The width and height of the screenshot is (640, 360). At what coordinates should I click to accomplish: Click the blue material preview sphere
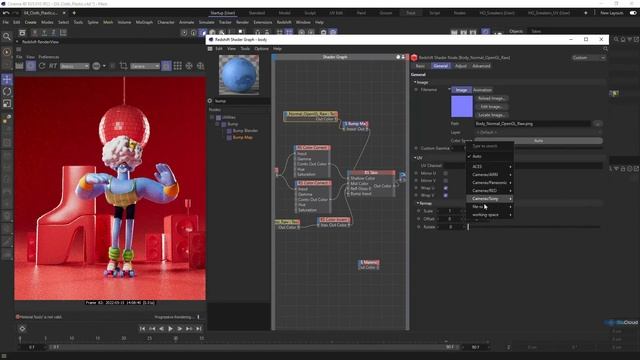[x=239, y=75]
